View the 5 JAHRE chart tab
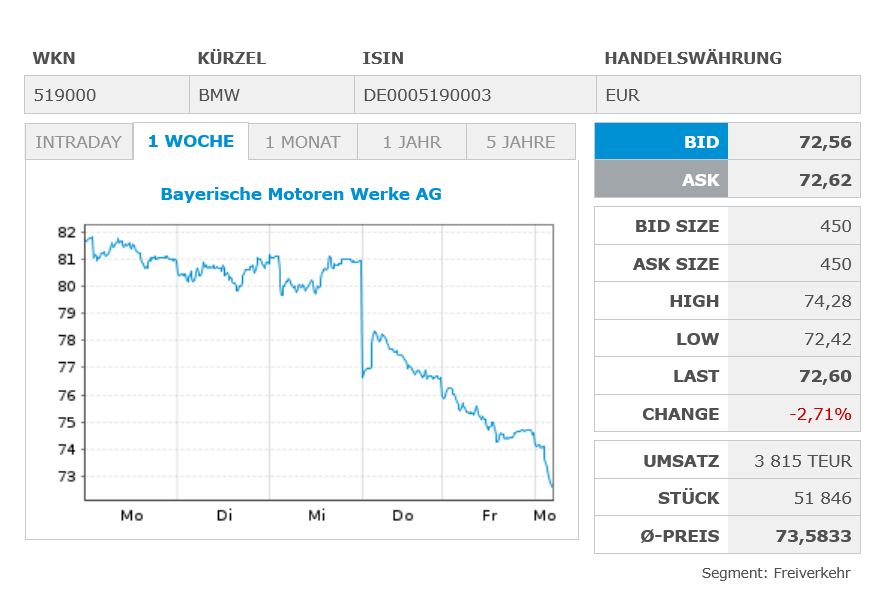894x604 pixels. click(521, 142)
